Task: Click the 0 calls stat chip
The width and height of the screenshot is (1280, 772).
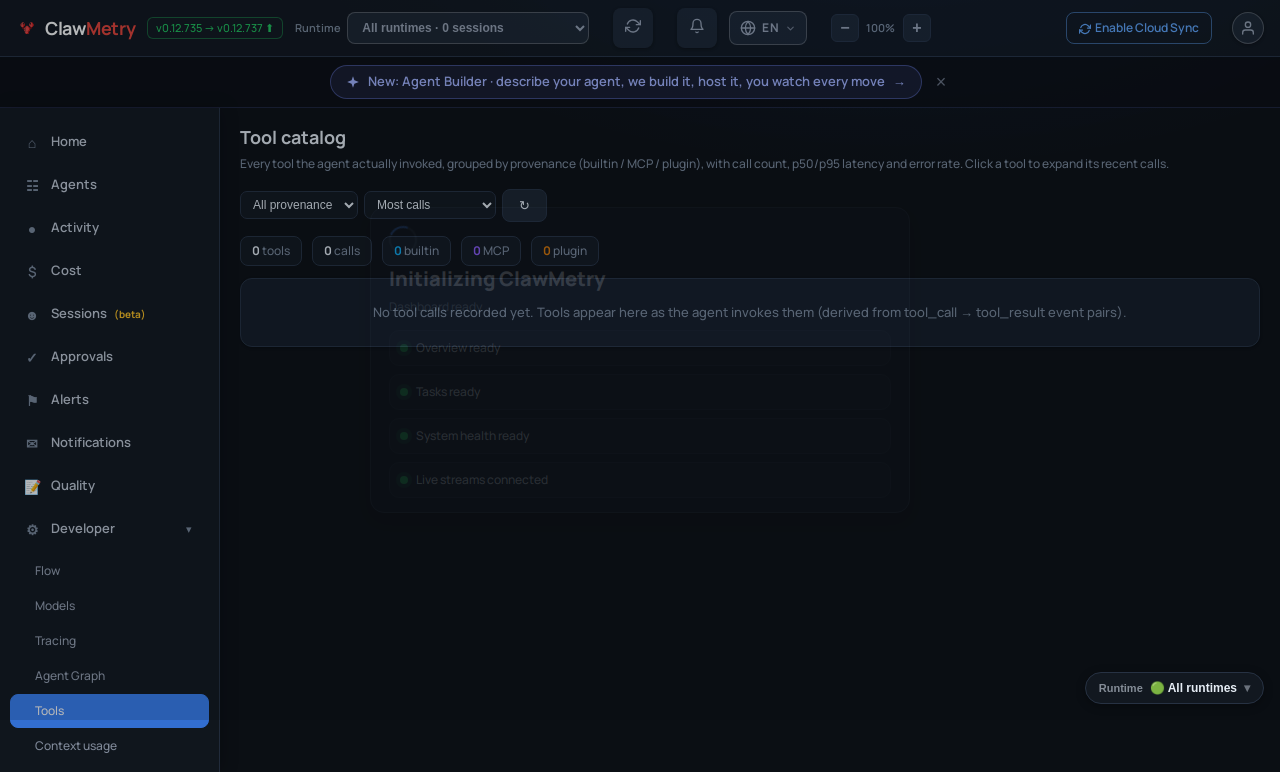Action: click(342, 251)
